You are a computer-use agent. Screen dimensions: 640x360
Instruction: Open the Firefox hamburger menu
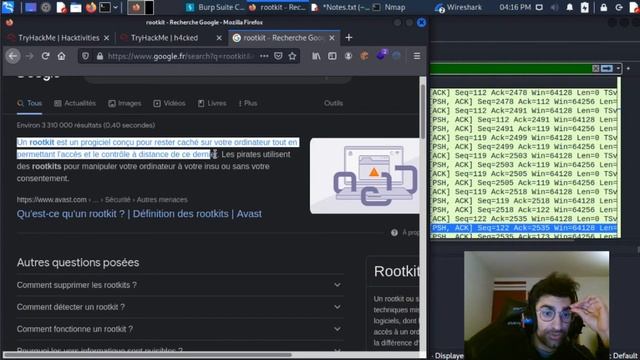[417, 56]
